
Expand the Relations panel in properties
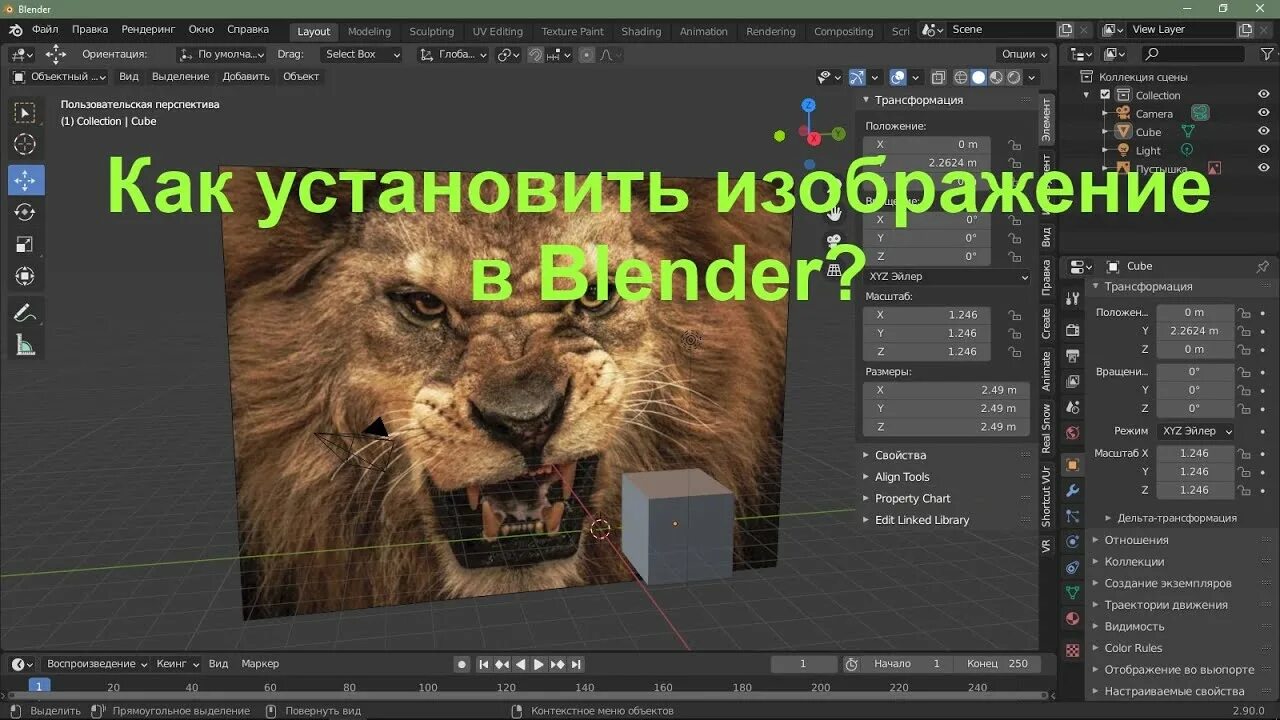[1136, 540]
